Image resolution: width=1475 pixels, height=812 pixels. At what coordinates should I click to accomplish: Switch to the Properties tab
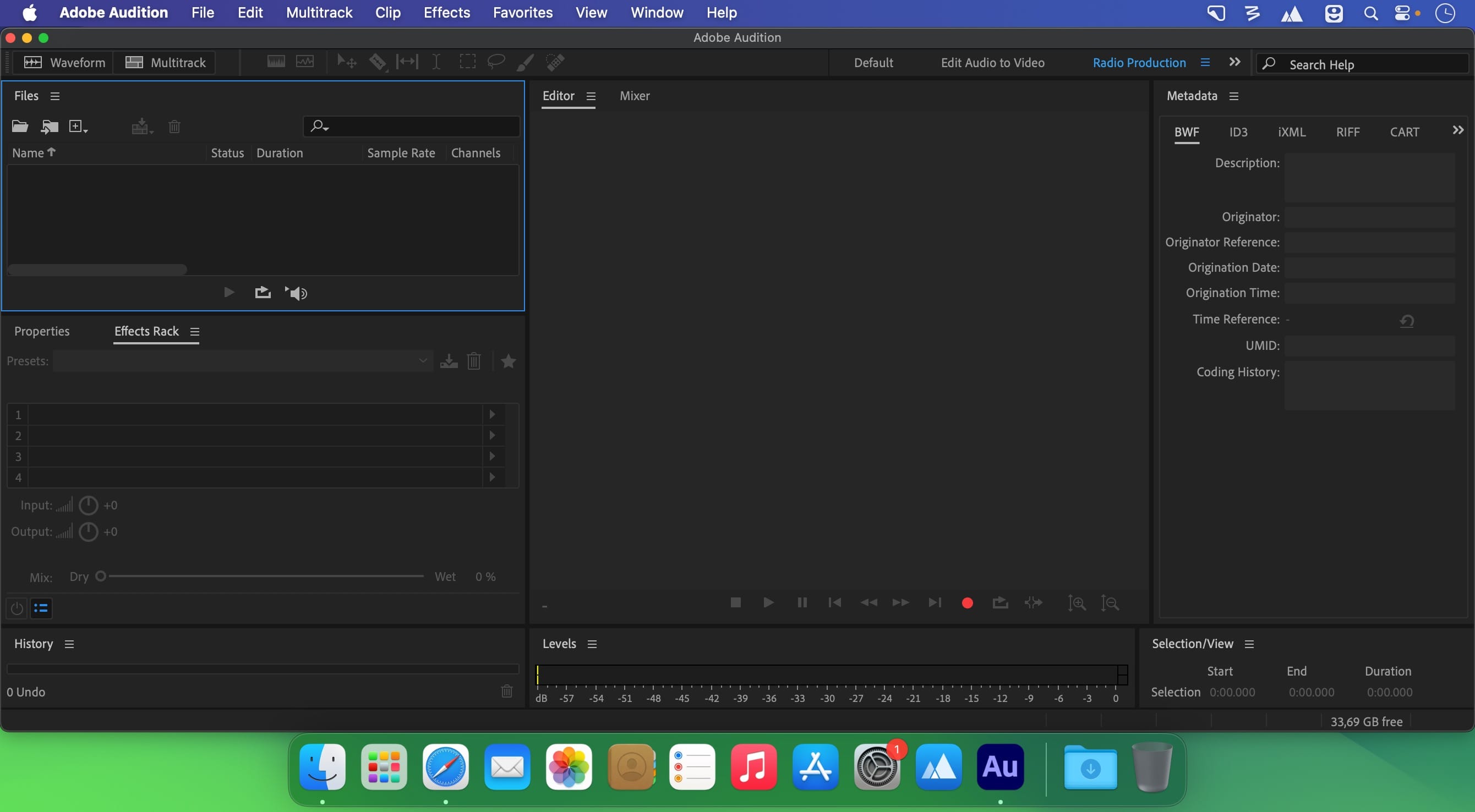point(42,331)
